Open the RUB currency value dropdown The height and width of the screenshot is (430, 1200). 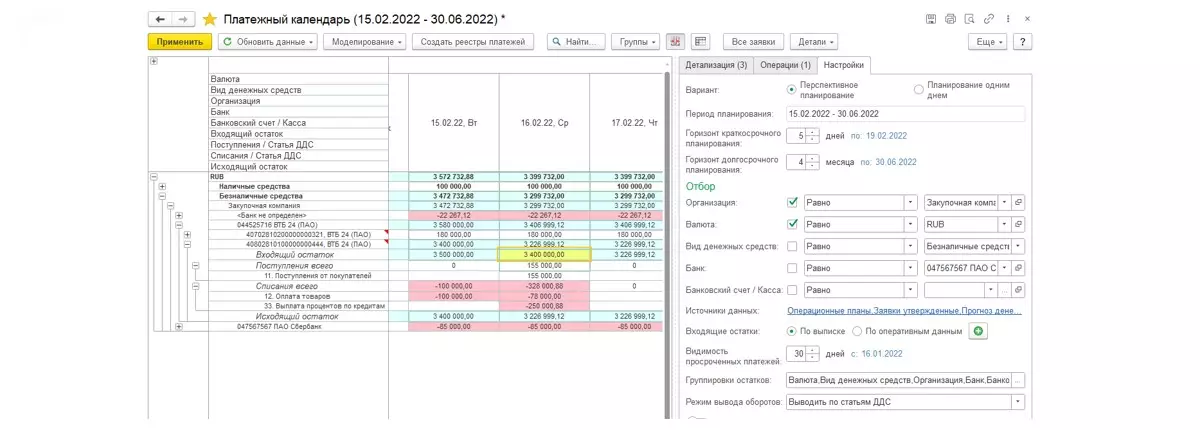coord(1004,224)
